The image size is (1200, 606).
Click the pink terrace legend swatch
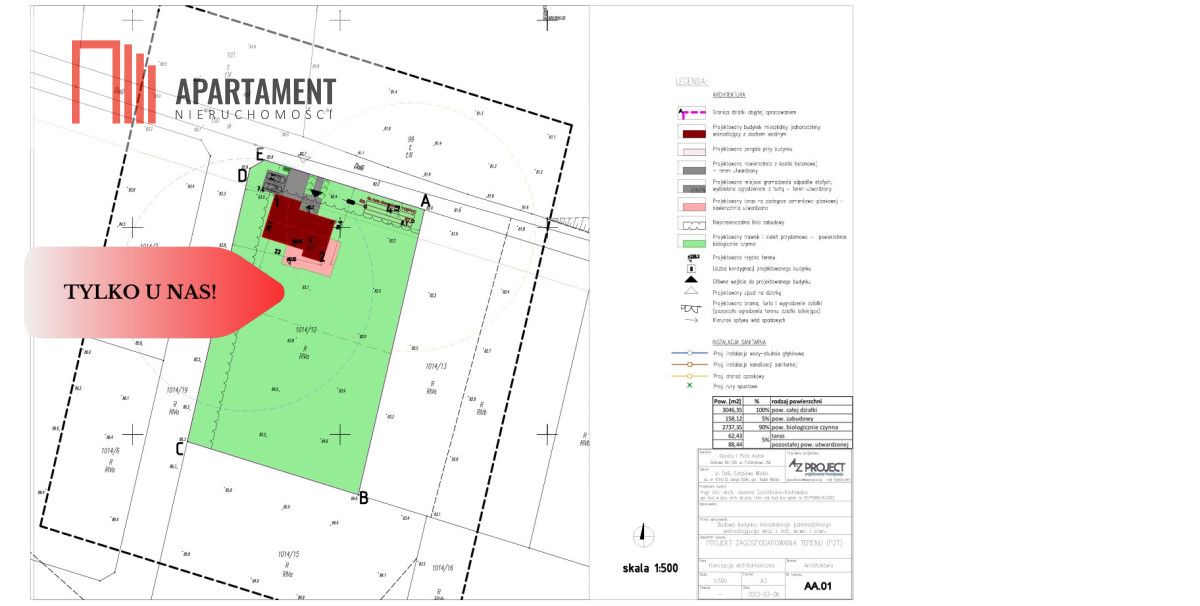tap(692, 203)
